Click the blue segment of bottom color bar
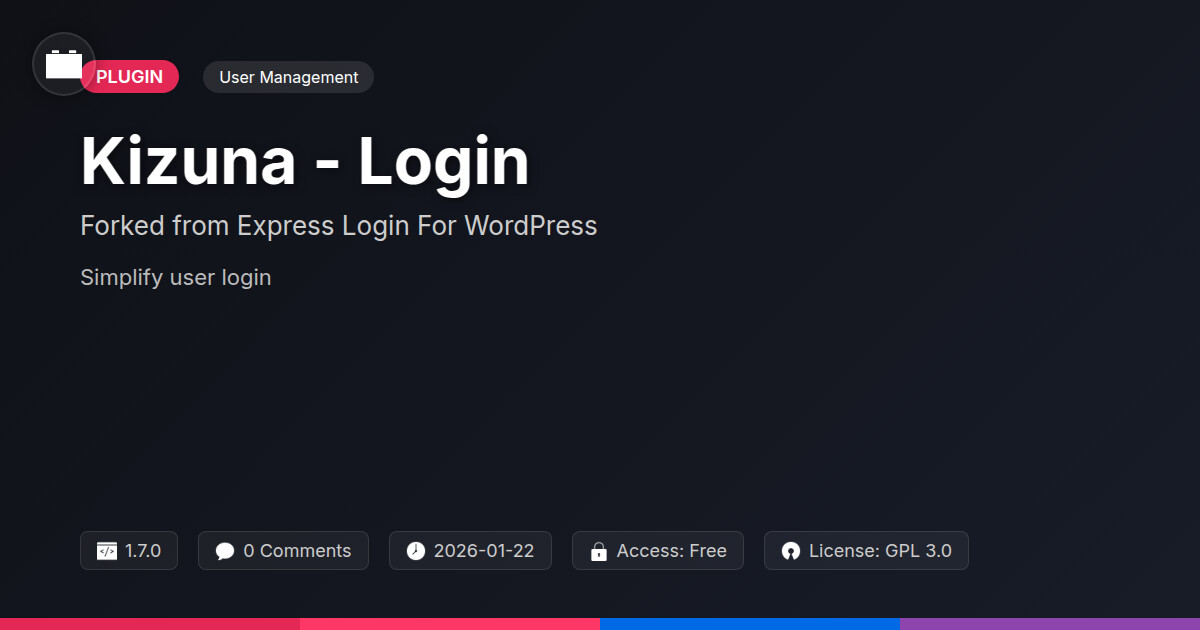The width and height of the screenshot is (1200, 630). pyautogui.click(x=750, y=623)
